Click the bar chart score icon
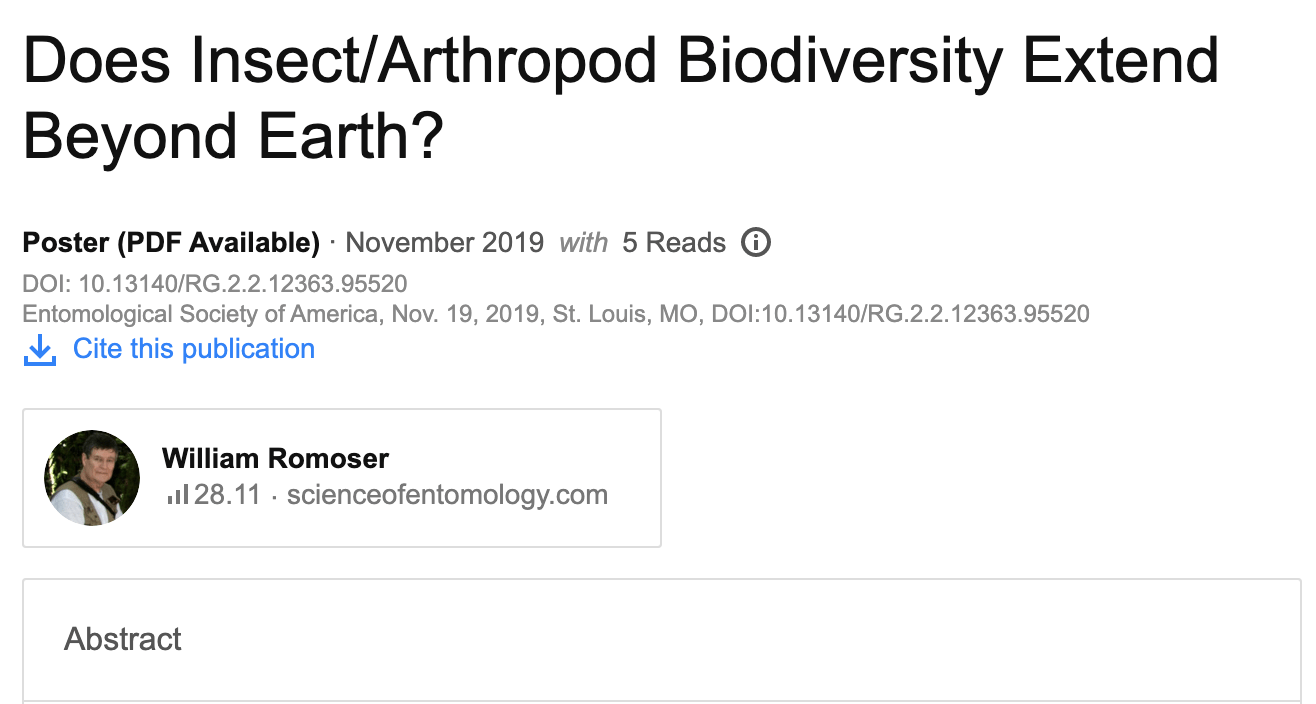Image resolution: width=1316 pixels, height=704 pixels. click(x=178, y=494)
